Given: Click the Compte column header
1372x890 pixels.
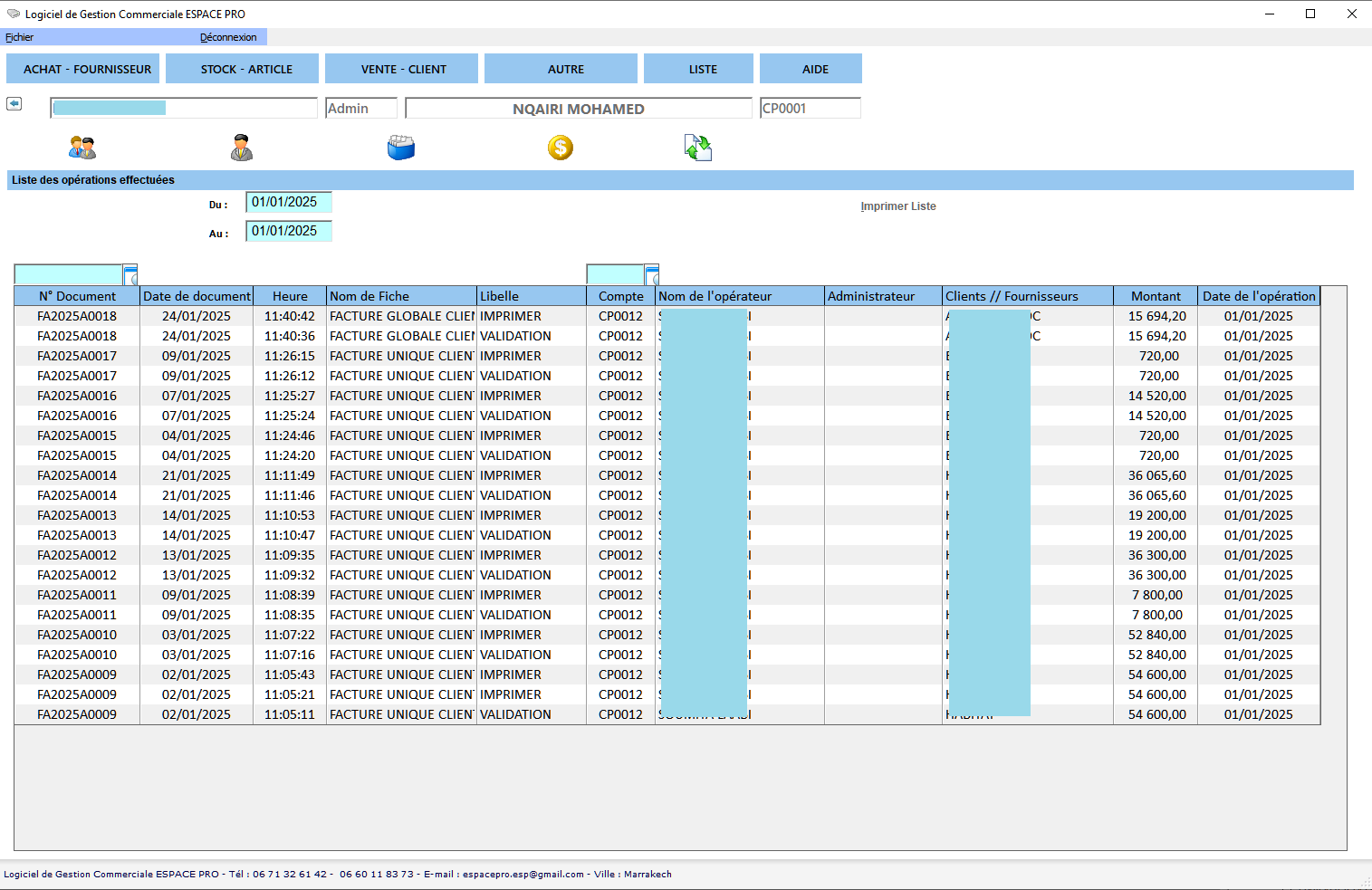Looking at the screenshot, I should (620, 296).
